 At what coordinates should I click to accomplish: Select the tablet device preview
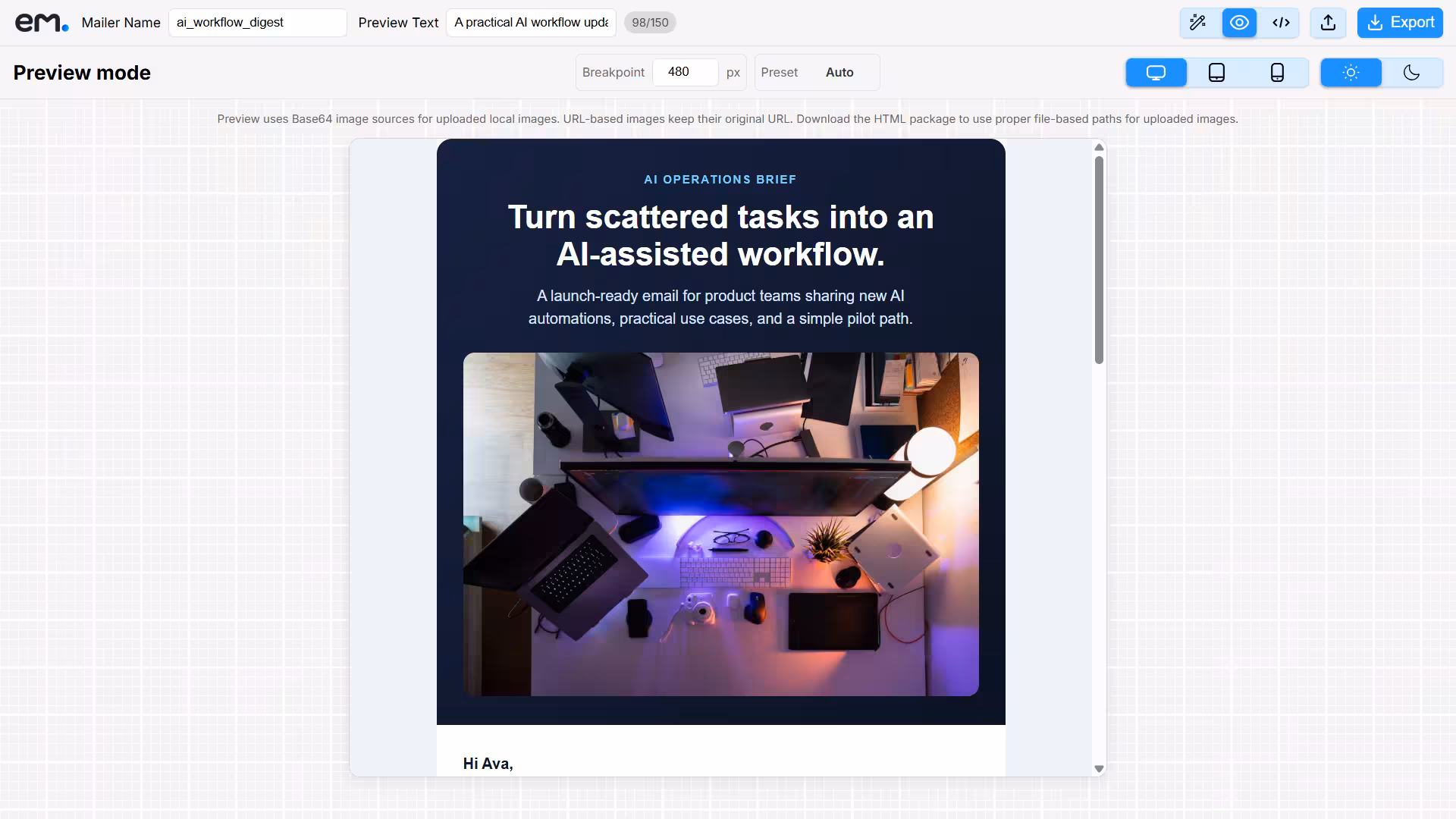coord(1216,73)
